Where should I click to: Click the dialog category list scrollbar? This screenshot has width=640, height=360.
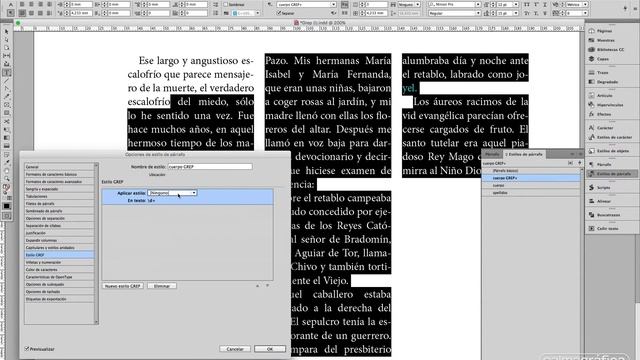[x=96, y=243]
